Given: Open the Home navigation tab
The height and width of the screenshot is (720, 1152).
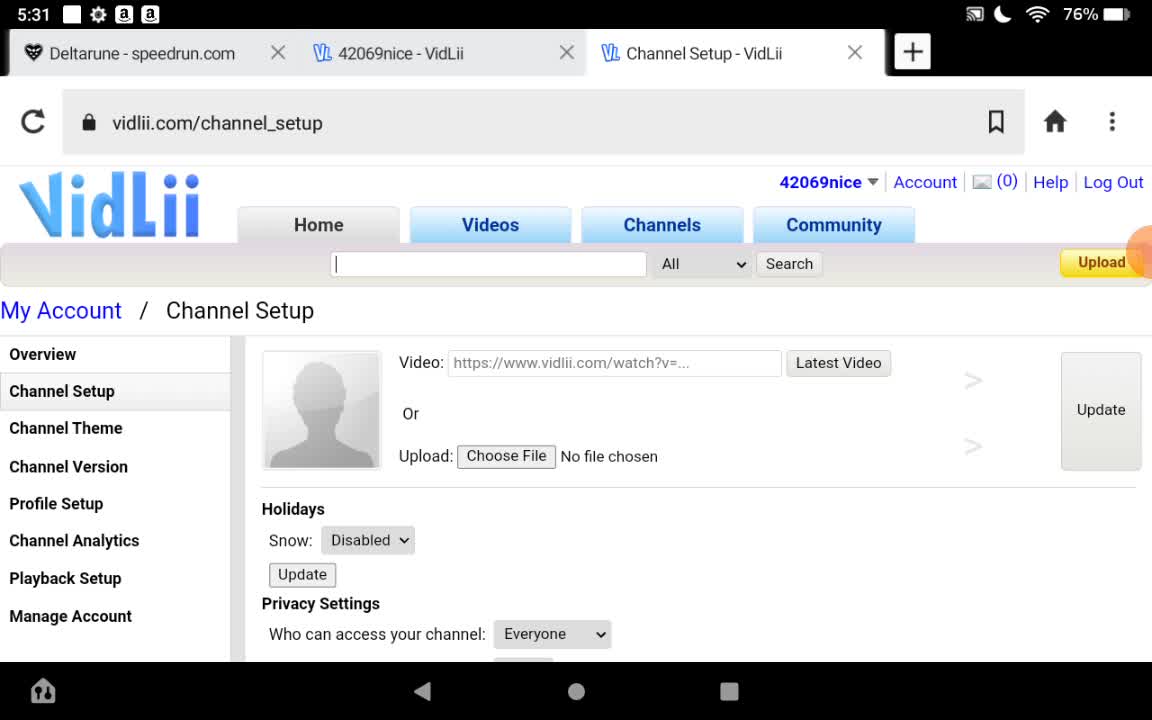Looking at the screenshot, I should click(318, 225).
